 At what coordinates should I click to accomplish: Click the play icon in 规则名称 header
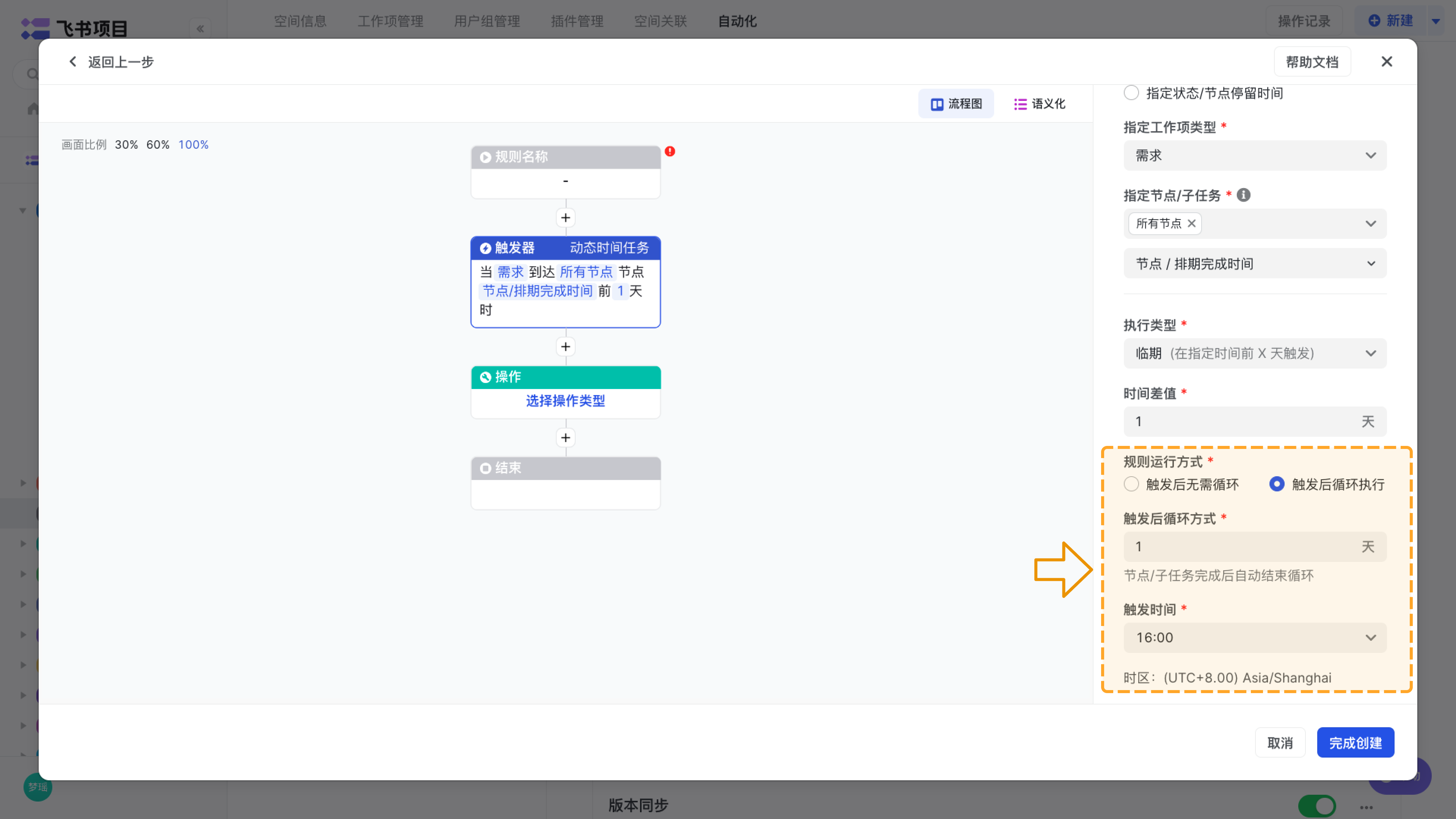[x=485, y=157]
